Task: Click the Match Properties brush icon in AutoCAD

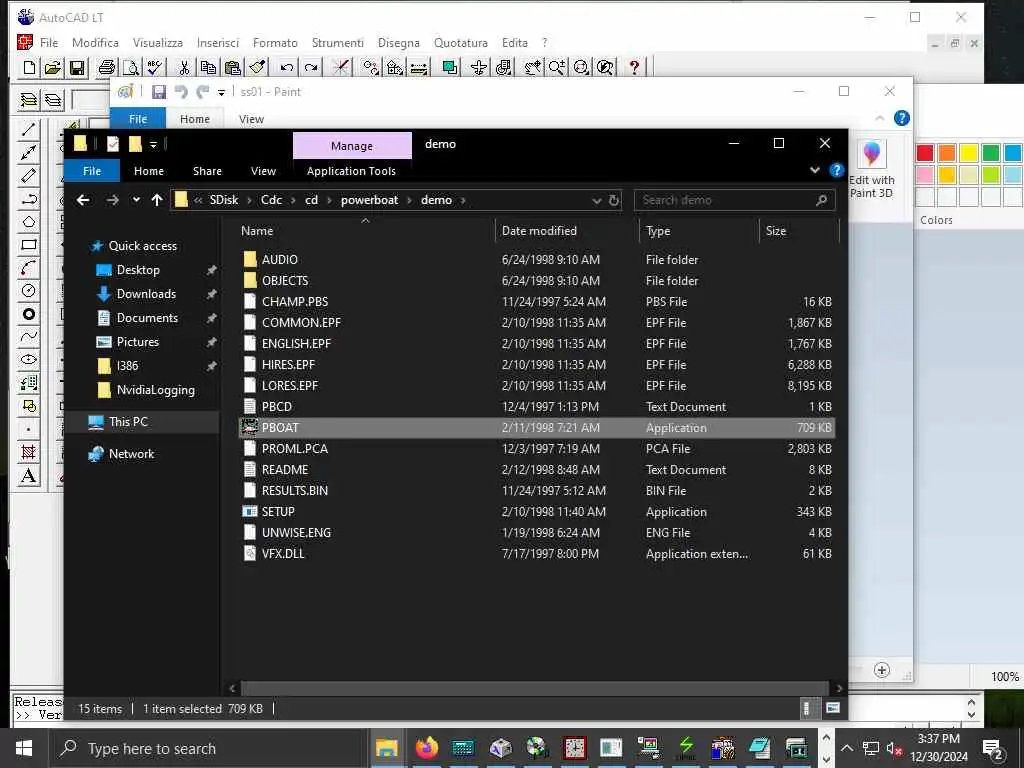Action: click(x=257, y=67)
